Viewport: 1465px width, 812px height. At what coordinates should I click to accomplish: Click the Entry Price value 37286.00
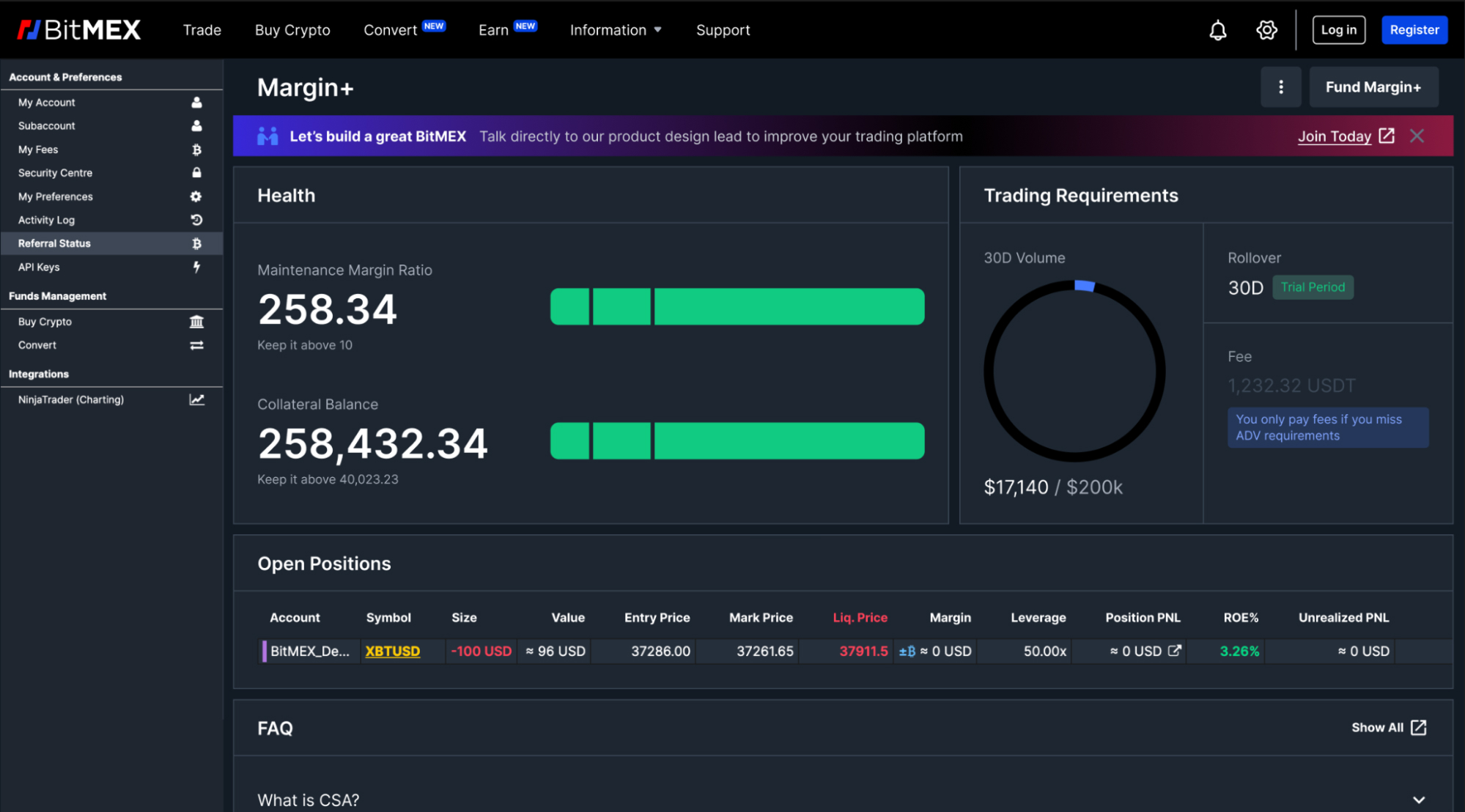click(660, 651)
